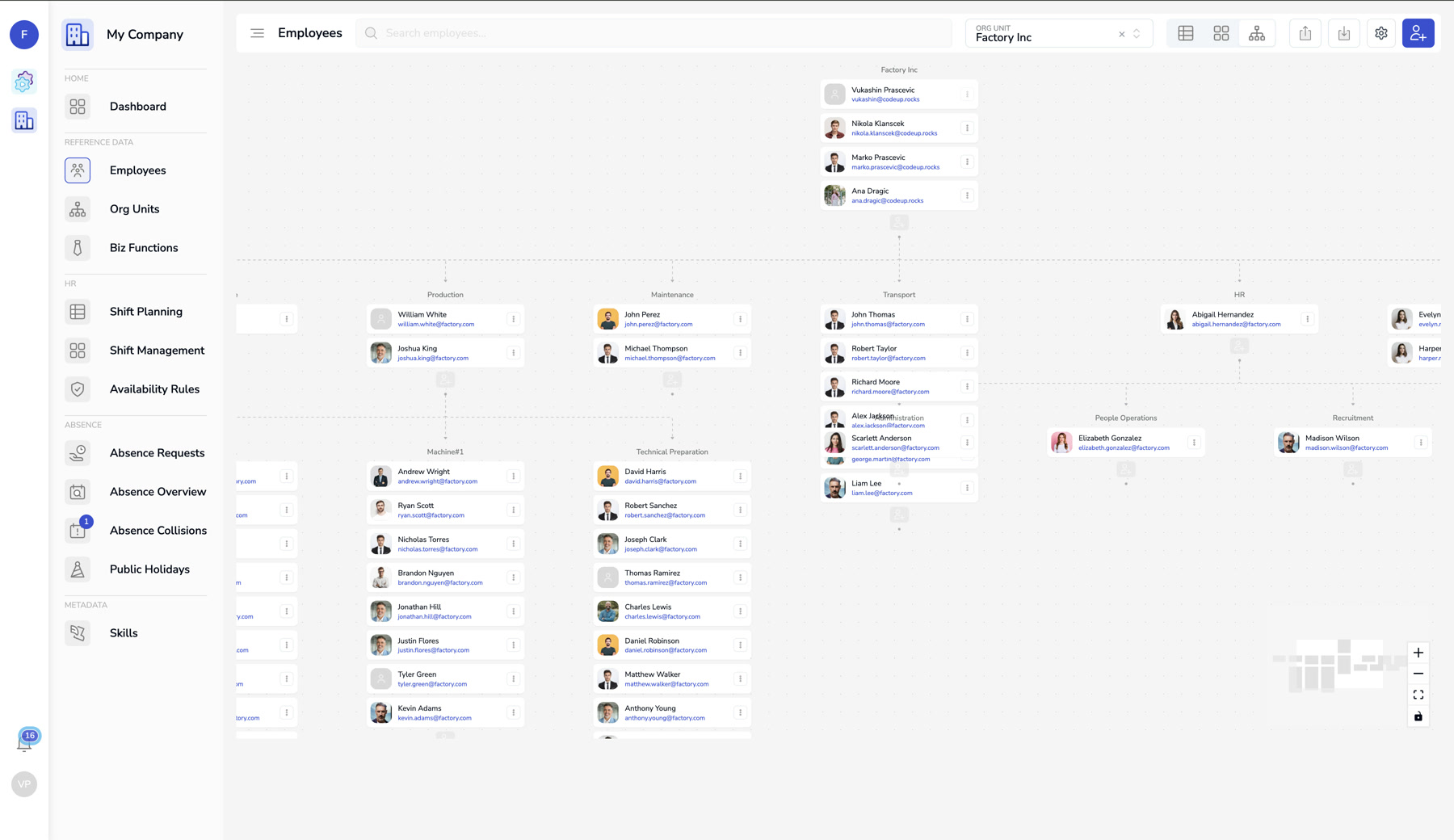Click the Absence Collisions icon with badge
The image size is (1454, 840).
[x=78, y=531]
